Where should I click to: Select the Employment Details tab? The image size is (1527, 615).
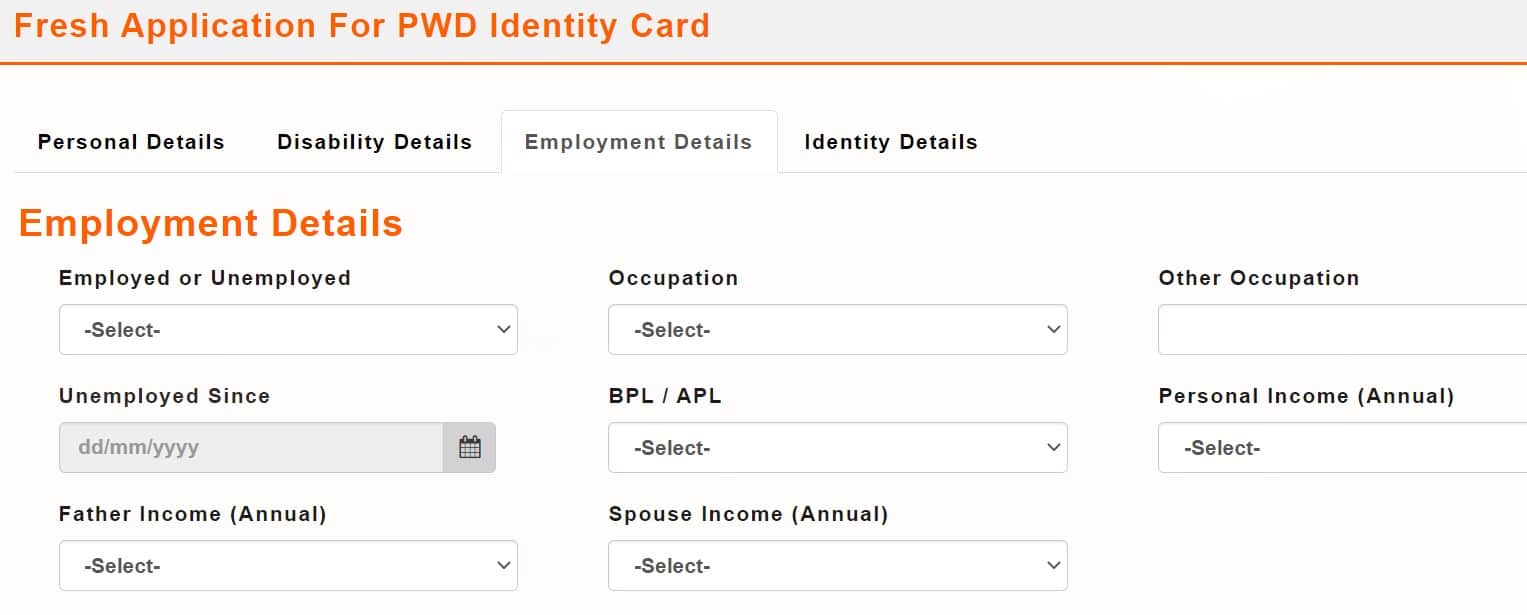(x=639, y=141)
